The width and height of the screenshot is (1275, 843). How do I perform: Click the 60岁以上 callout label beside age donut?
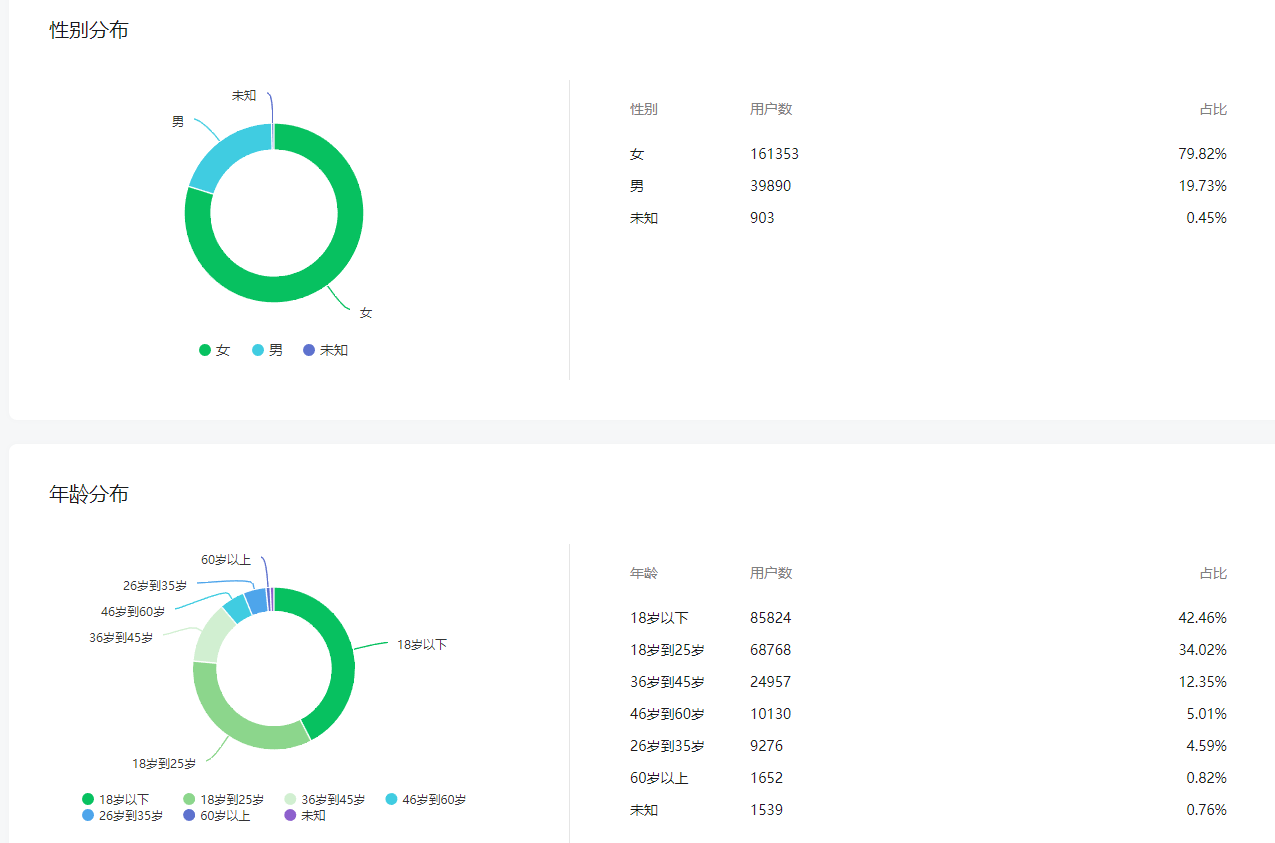[226, 560]
